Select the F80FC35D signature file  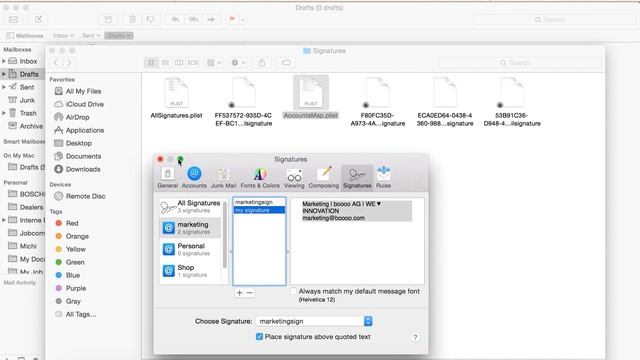pyautogui.click(x=378, y=102)
